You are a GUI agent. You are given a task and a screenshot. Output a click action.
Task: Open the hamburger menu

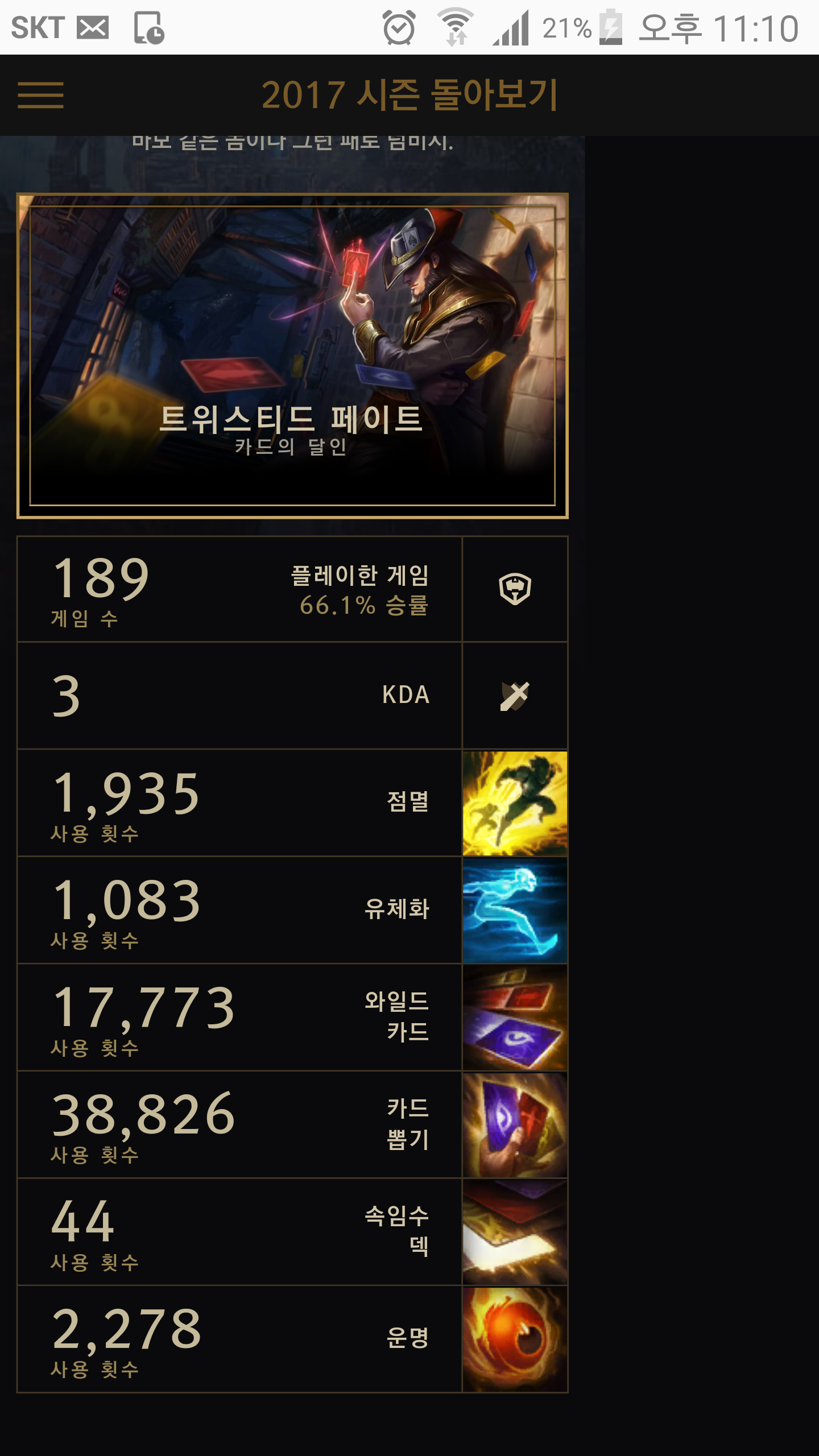[x=40, y=95]
